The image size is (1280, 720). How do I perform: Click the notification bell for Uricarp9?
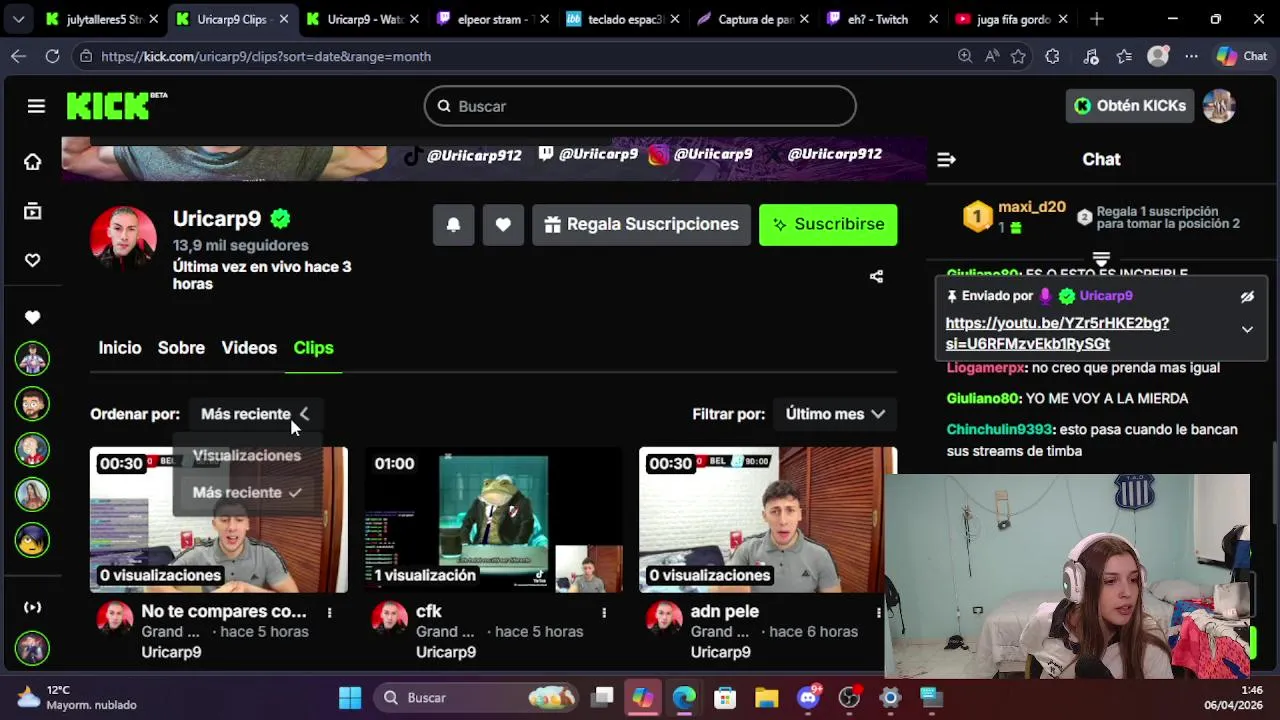pos(453,225)
